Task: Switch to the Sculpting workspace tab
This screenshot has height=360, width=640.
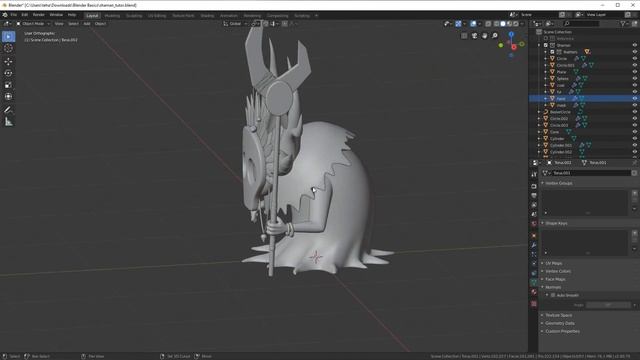Action: (134, 16)
